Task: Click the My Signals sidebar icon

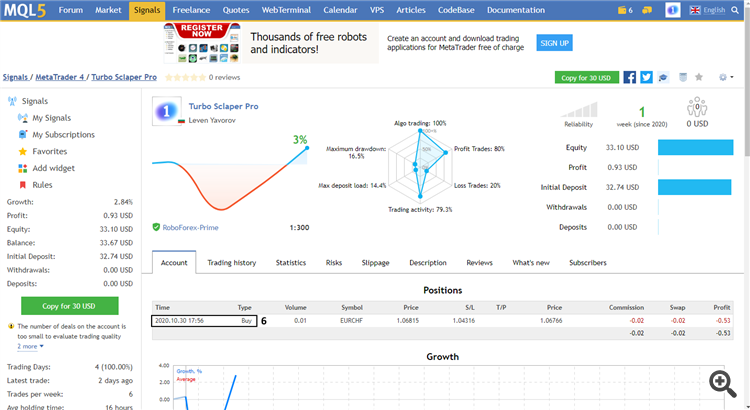Action: (x=22, y=118)
